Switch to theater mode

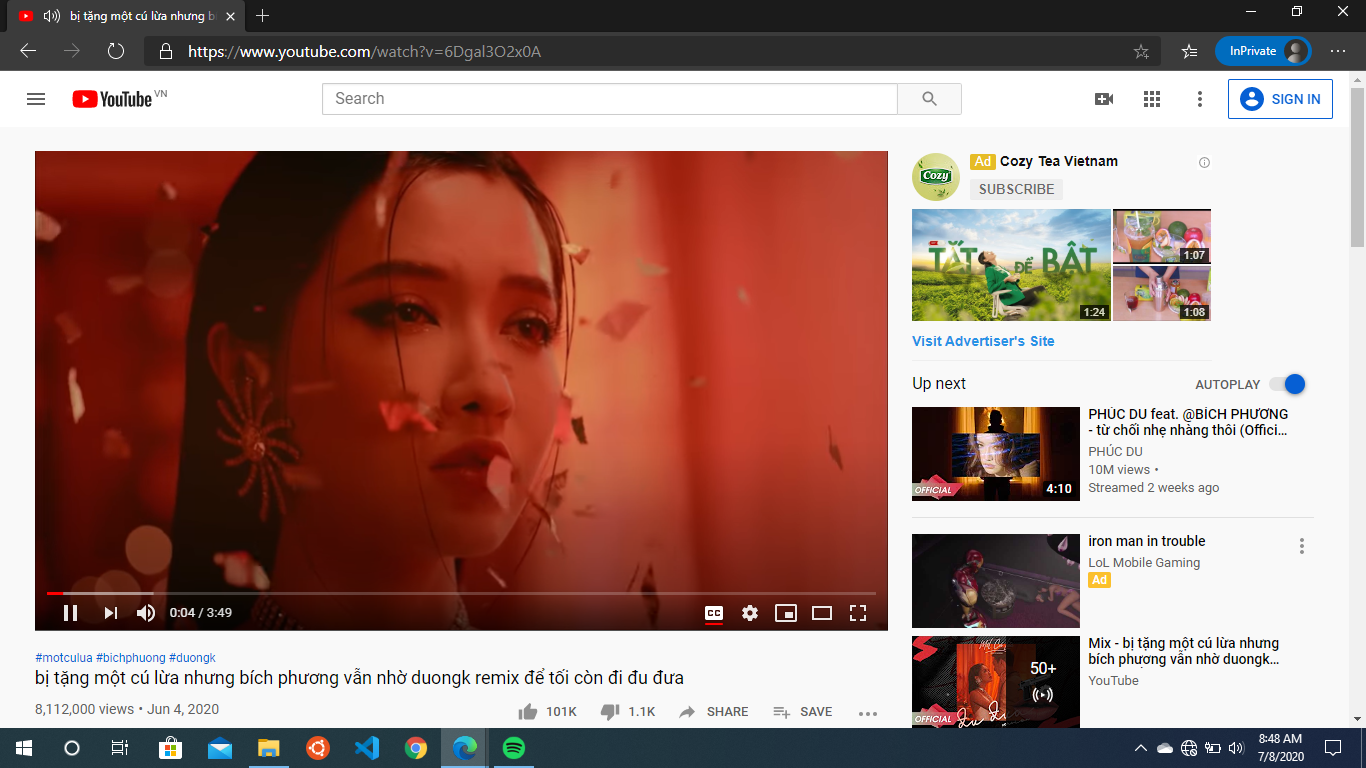point(822,613)
